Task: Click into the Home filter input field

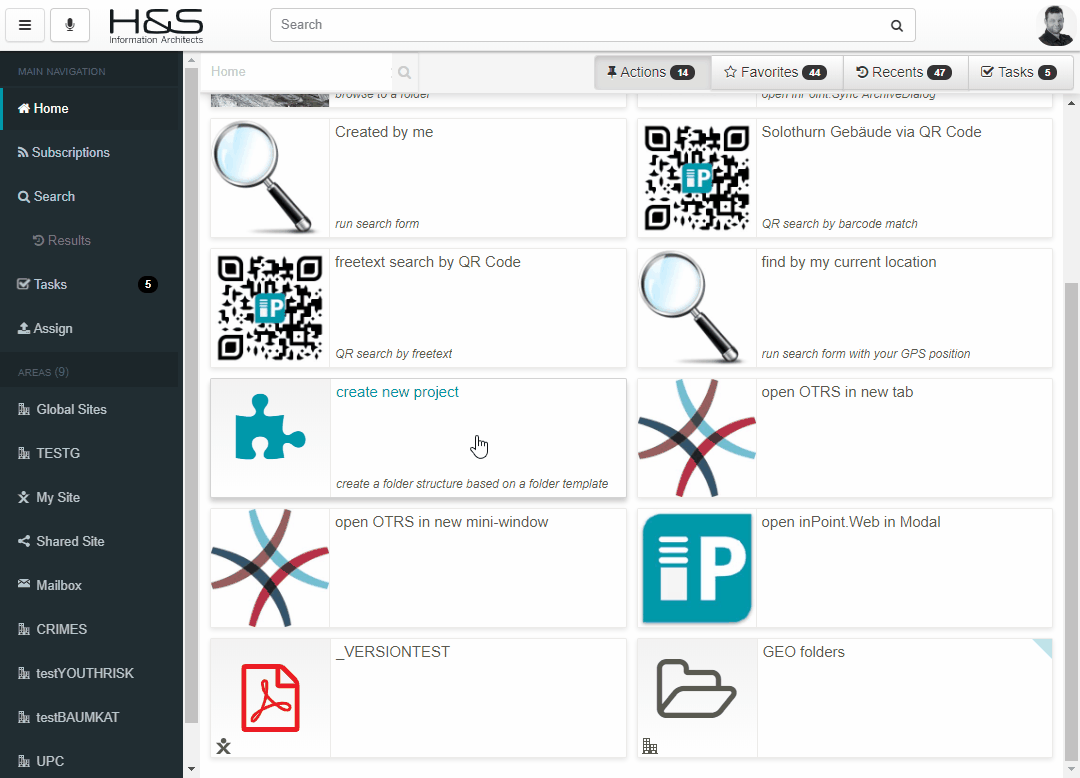Action: point(298,72)
